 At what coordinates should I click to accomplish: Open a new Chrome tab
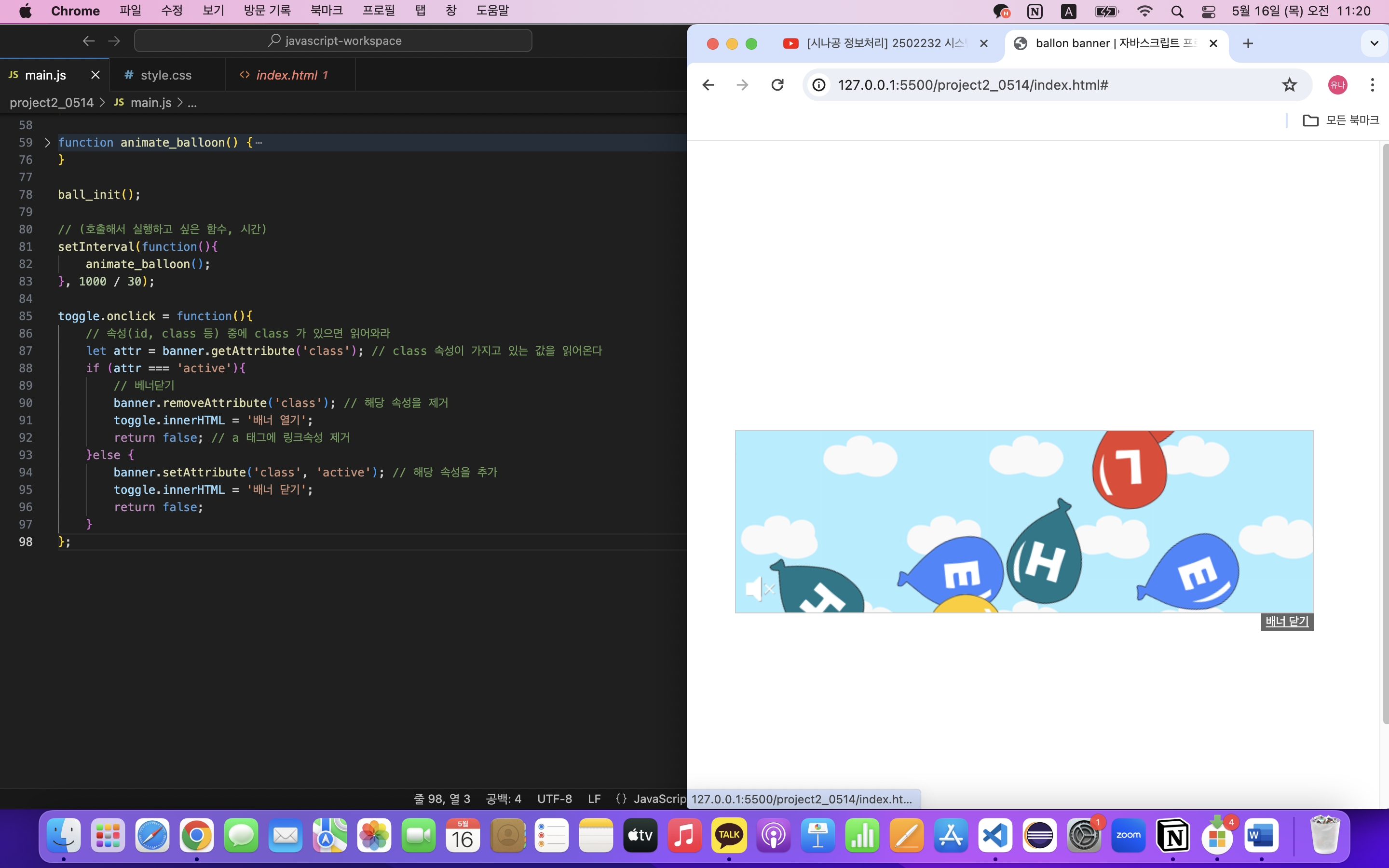(1248, 43)
